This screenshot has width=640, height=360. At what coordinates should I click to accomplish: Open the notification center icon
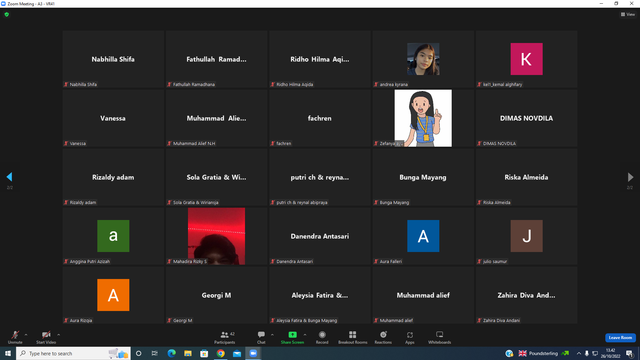(629, 353)
